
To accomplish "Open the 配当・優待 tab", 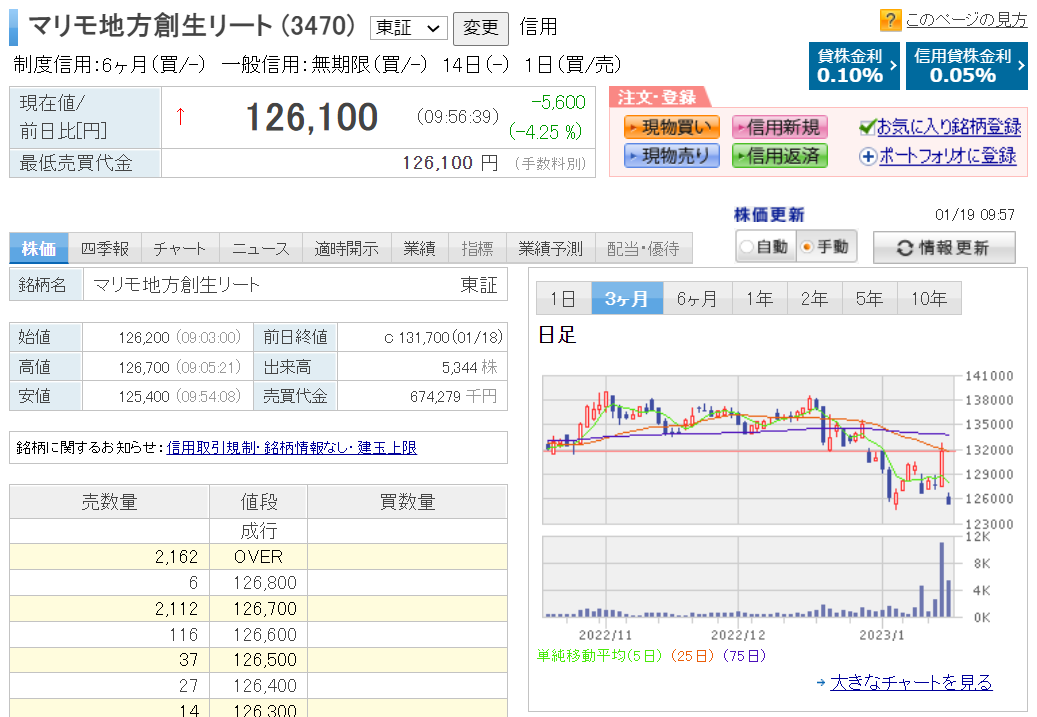I will [x=643, y=249].
